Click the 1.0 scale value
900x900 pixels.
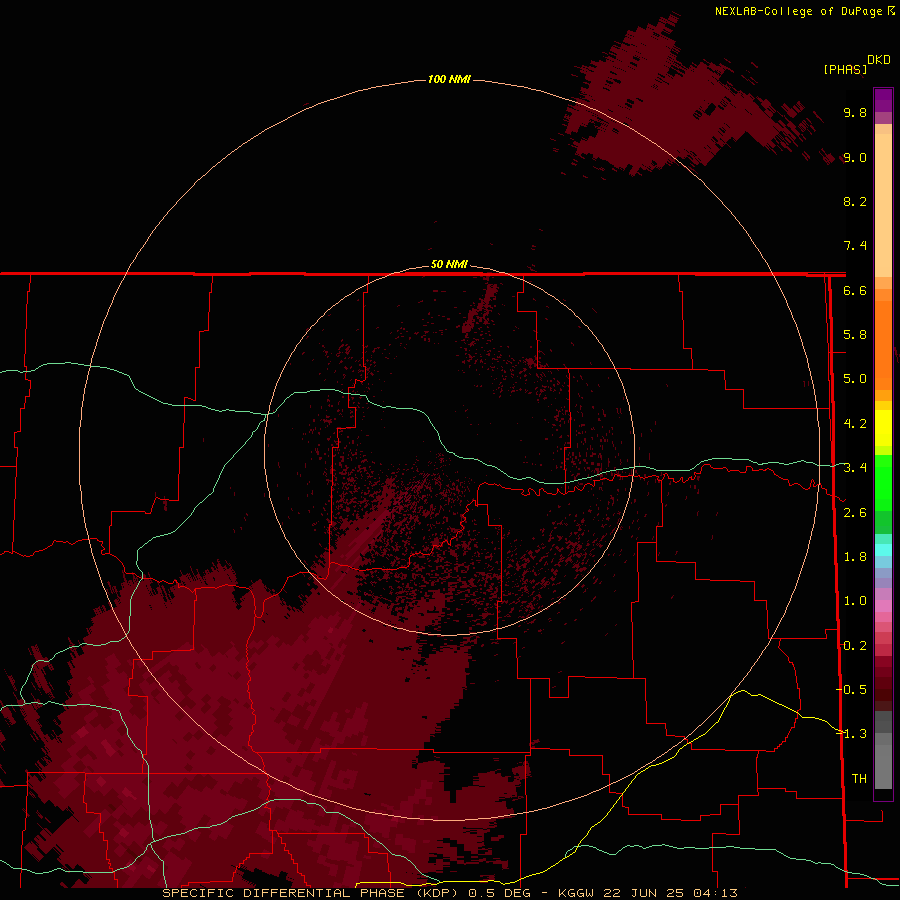pos(855,601)
